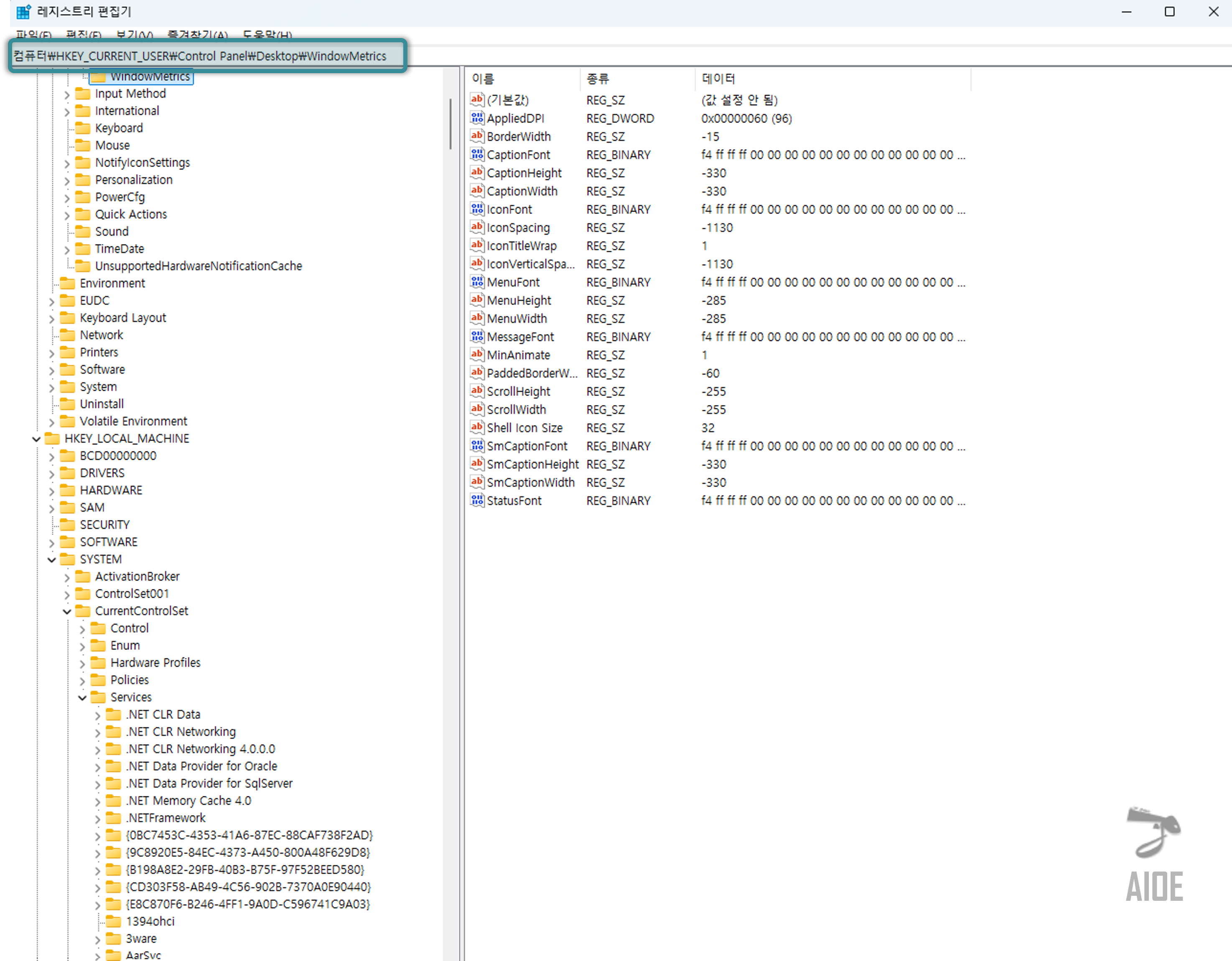The image size is (1232, 961).
Task: Click the CaptionFont binary value icon
Action: click(477, 155)
